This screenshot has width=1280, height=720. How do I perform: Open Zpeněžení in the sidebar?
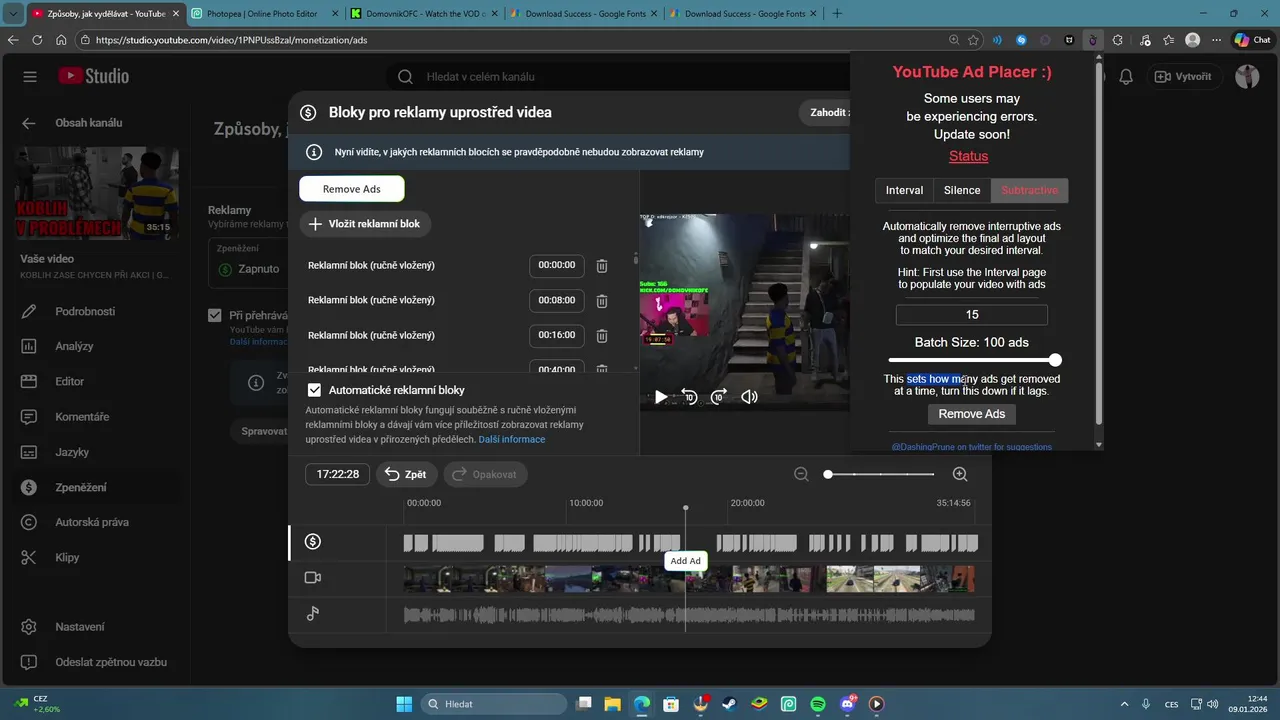tap(80, 487)
